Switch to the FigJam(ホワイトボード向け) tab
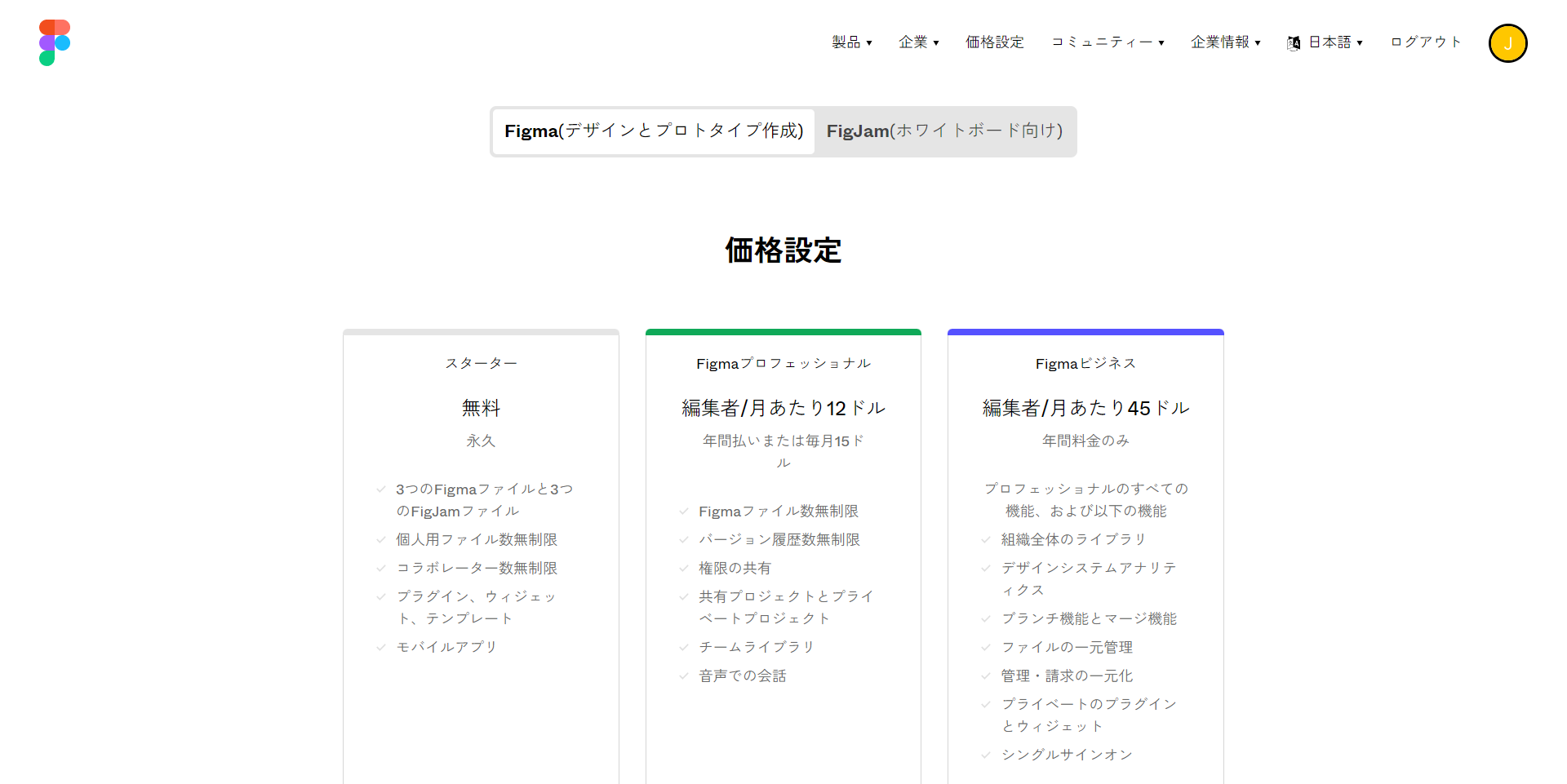The image size is (1567, 784). (x=944, y=131)
